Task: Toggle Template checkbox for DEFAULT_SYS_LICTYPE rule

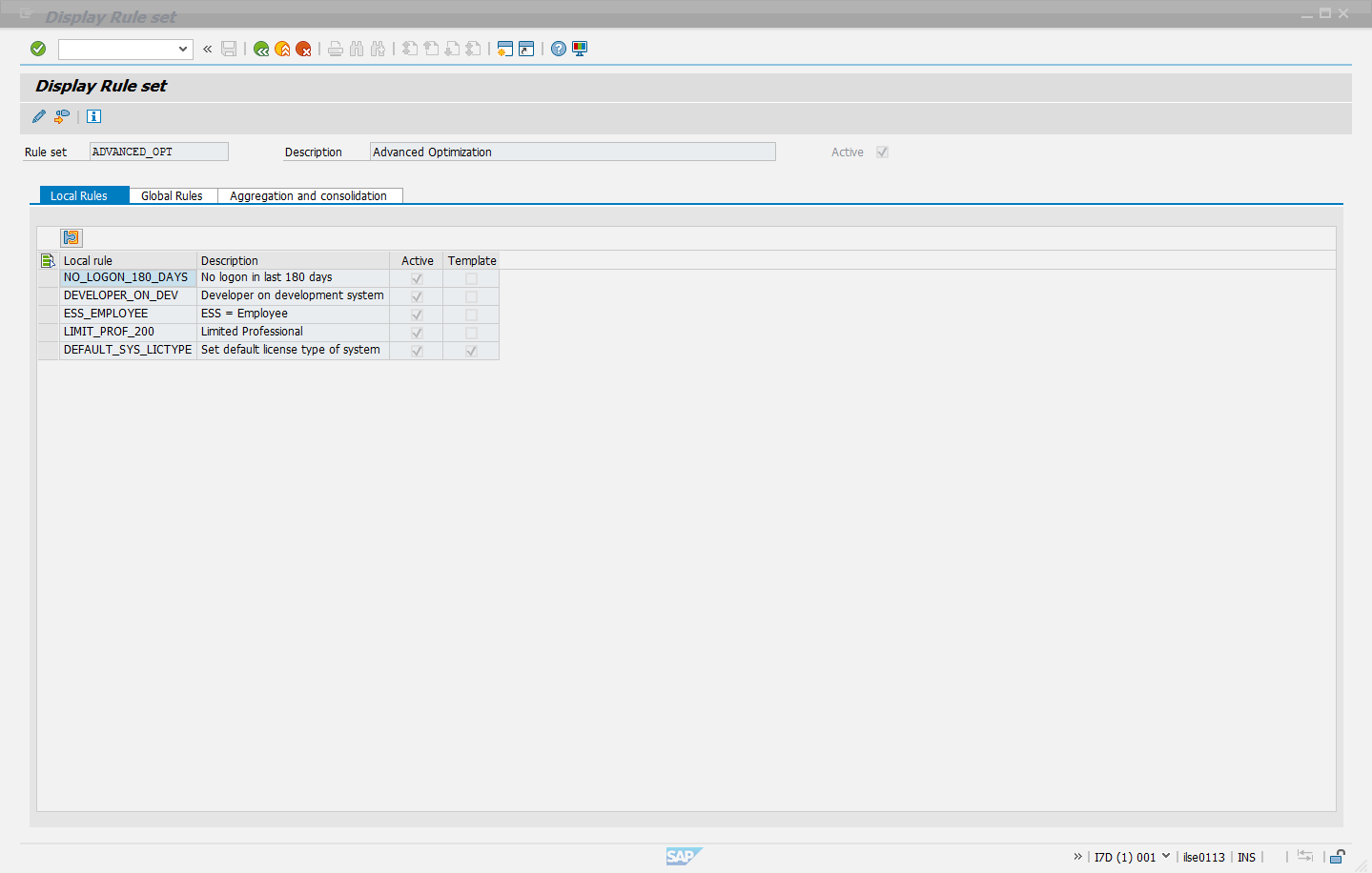Action: click(471, 351)
